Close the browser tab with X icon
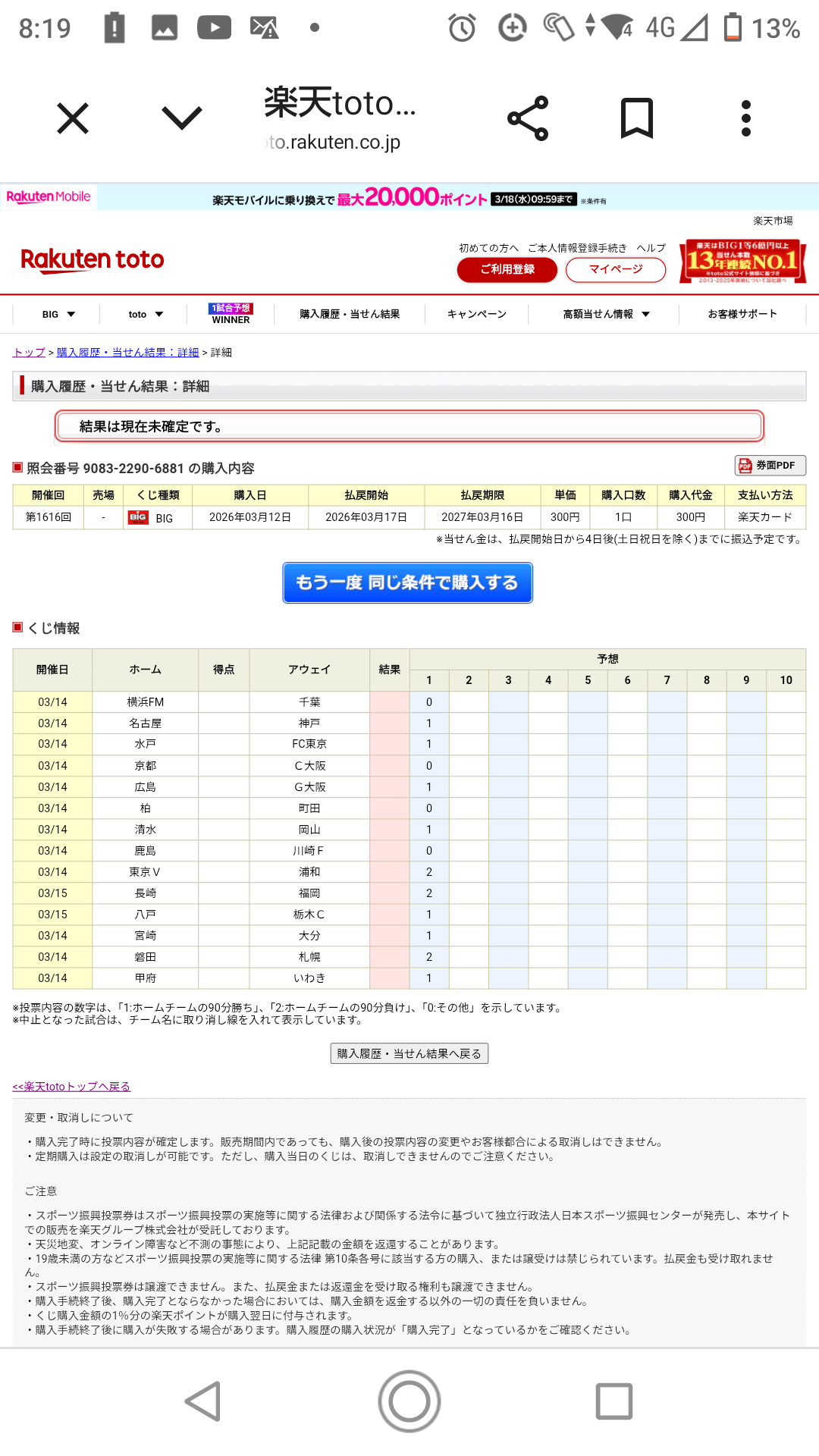 coord(73,118)
